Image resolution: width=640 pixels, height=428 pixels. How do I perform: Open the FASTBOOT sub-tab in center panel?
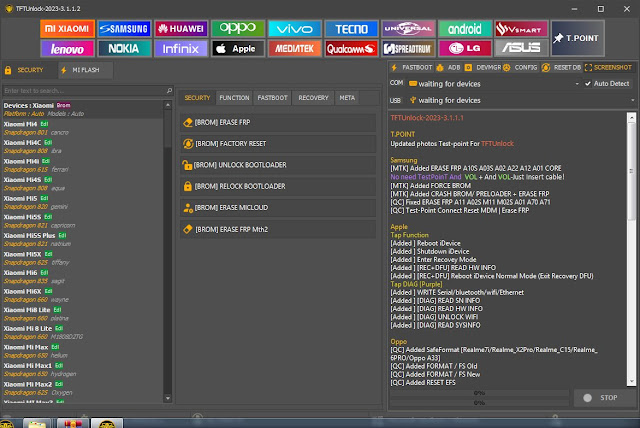pos(272,98)
